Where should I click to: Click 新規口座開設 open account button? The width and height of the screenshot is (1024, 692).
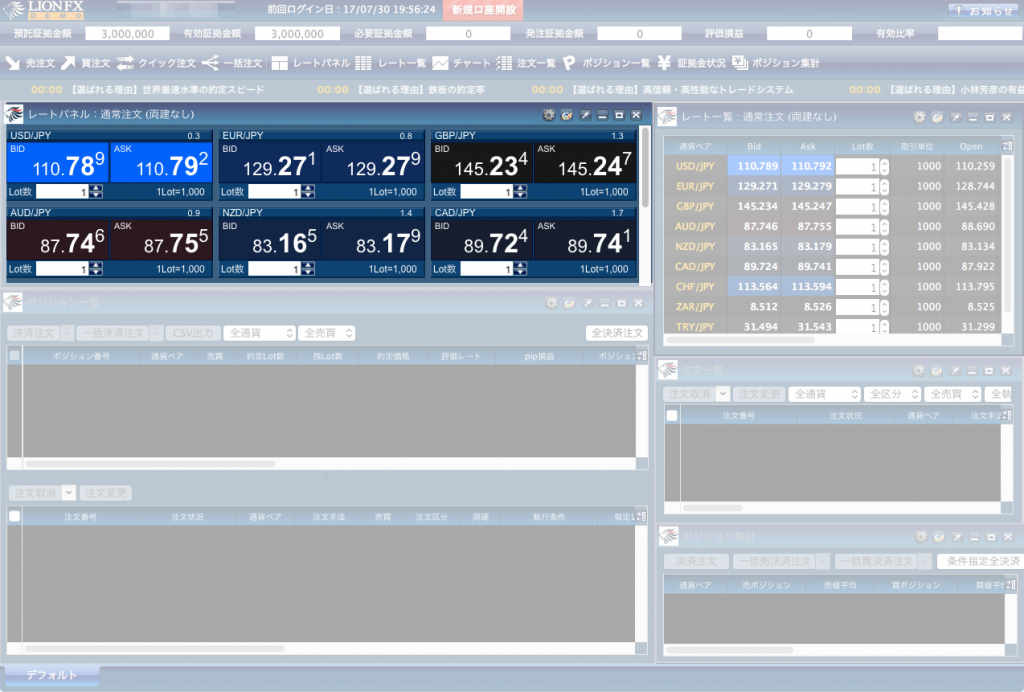click(x=483, y=10)
